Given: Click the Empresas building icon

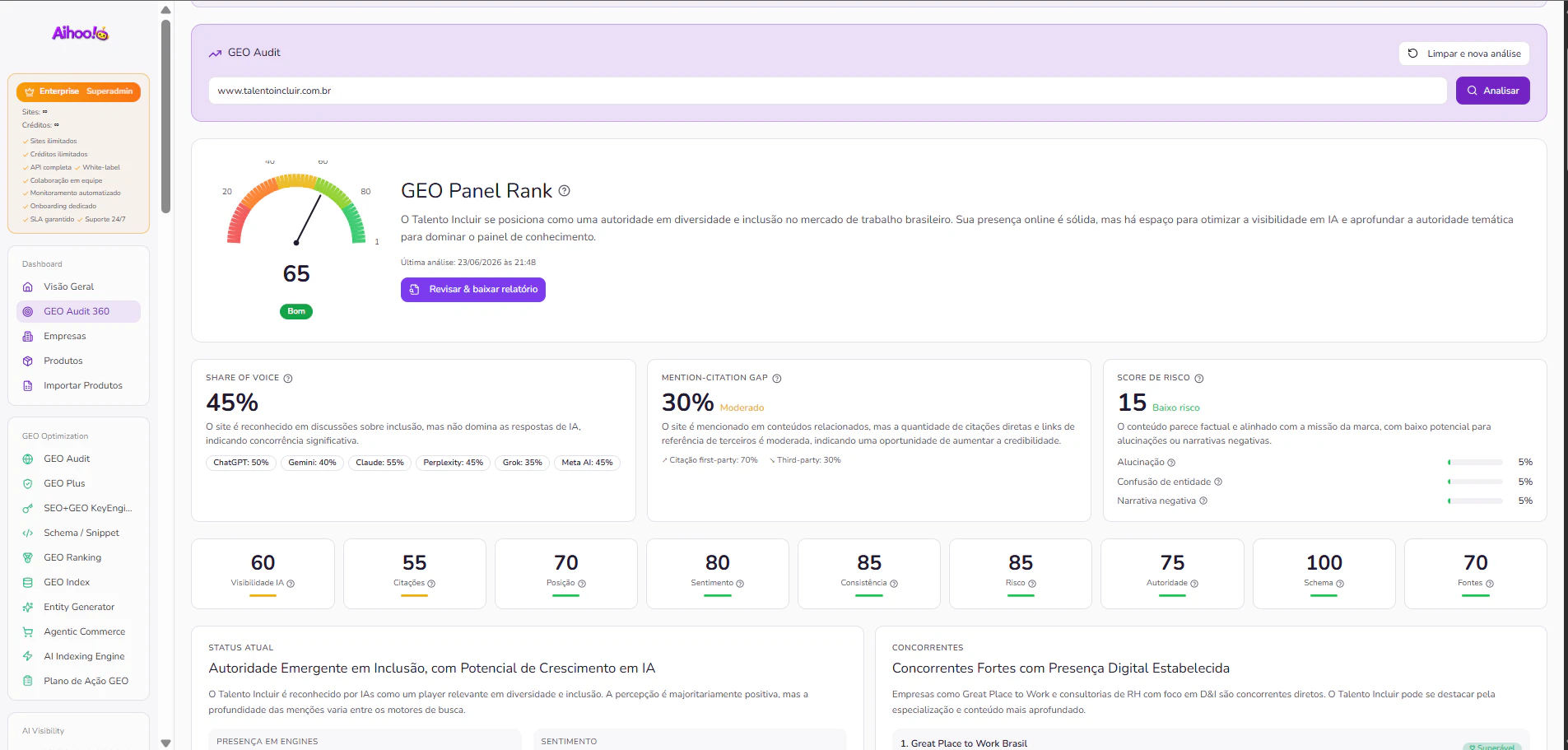Looking at the screenshot, I should pos(28,336).
